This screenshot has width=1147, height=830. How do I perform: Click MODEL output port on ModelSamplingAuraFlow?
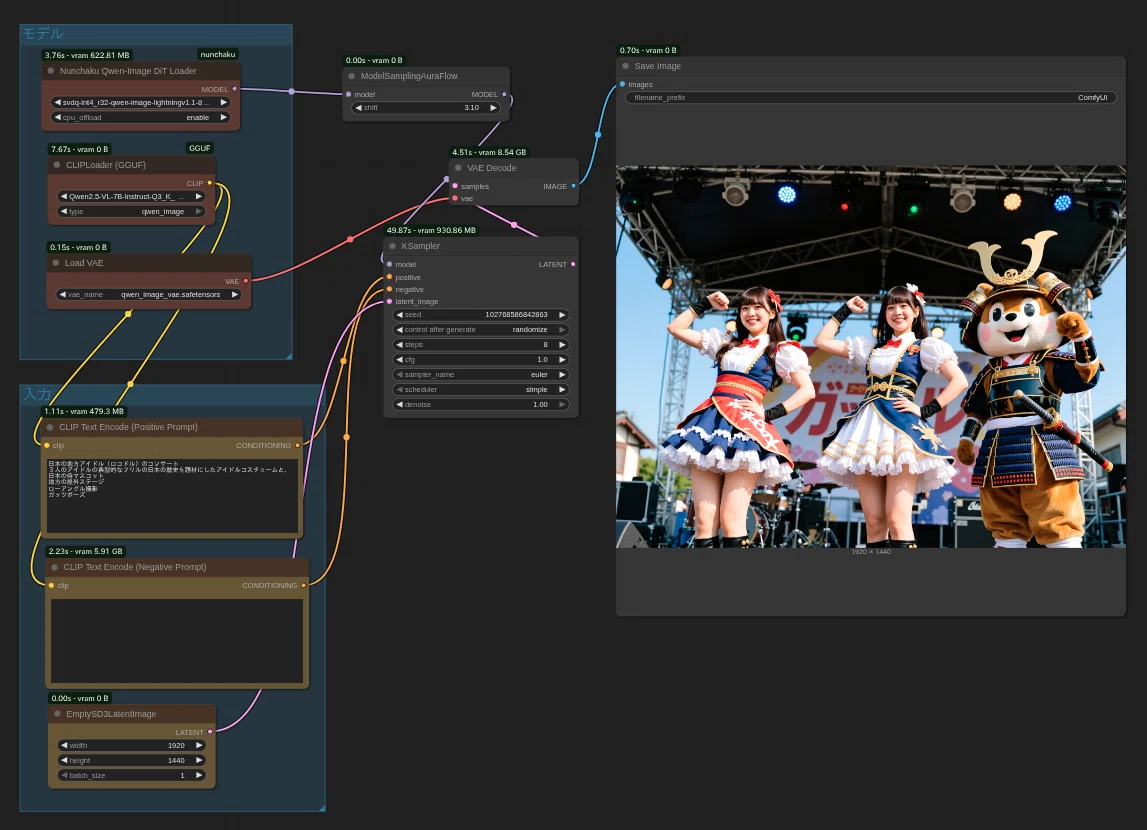click(x=504, y=94)
